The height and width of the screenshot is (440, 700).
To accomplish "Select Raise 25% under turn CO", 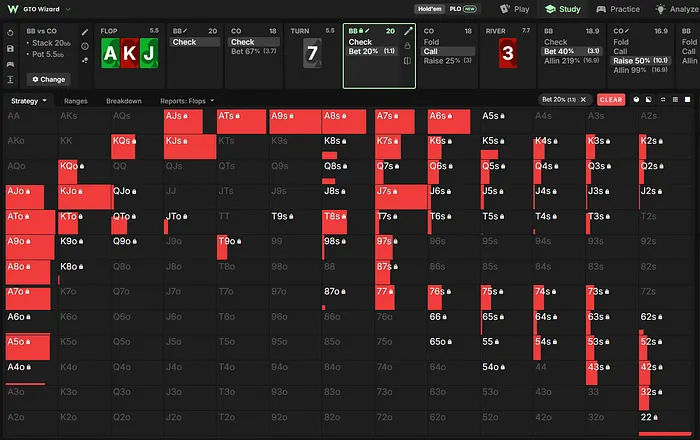I will [448, 61].
